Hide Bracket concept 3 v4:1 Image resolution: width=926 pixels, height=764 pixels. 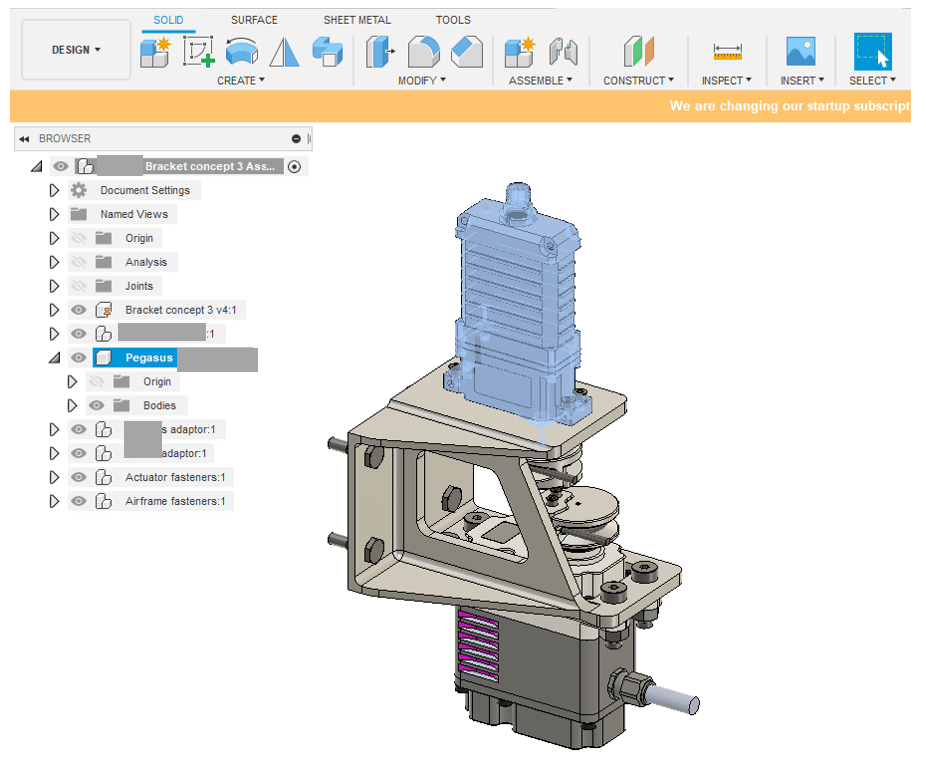point(79,310)
